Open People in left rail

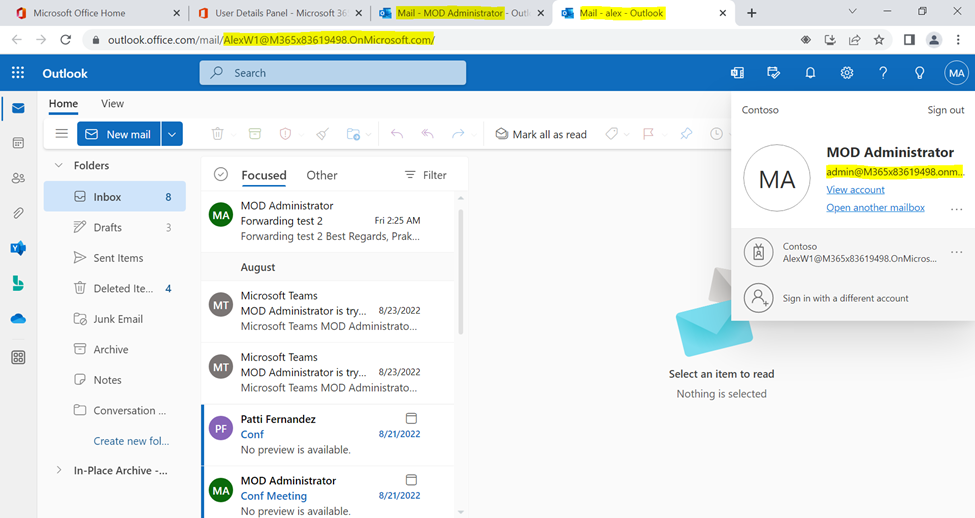coord(18,178)
